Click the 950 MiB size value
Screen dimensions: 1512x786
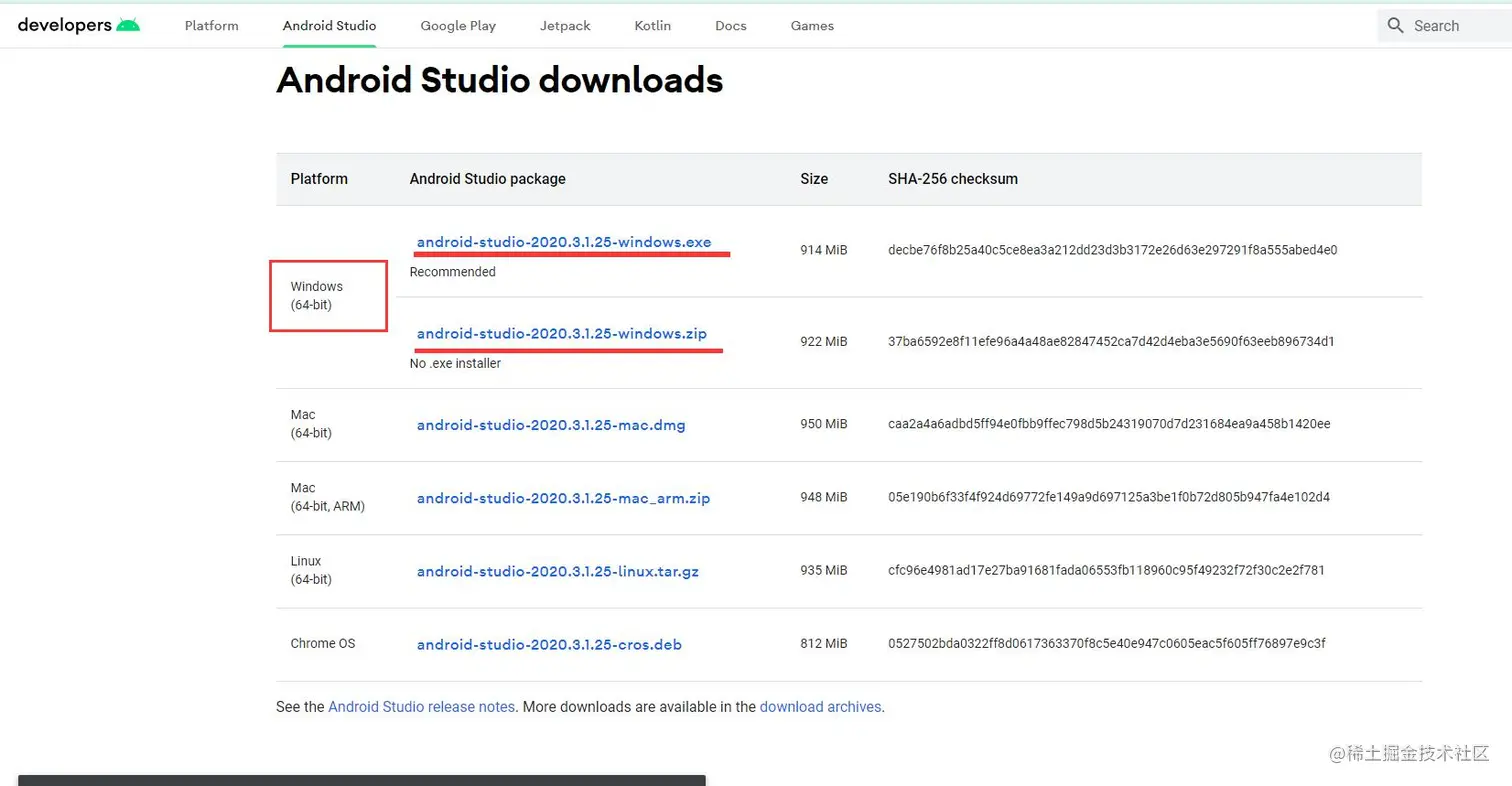(824, 425)
